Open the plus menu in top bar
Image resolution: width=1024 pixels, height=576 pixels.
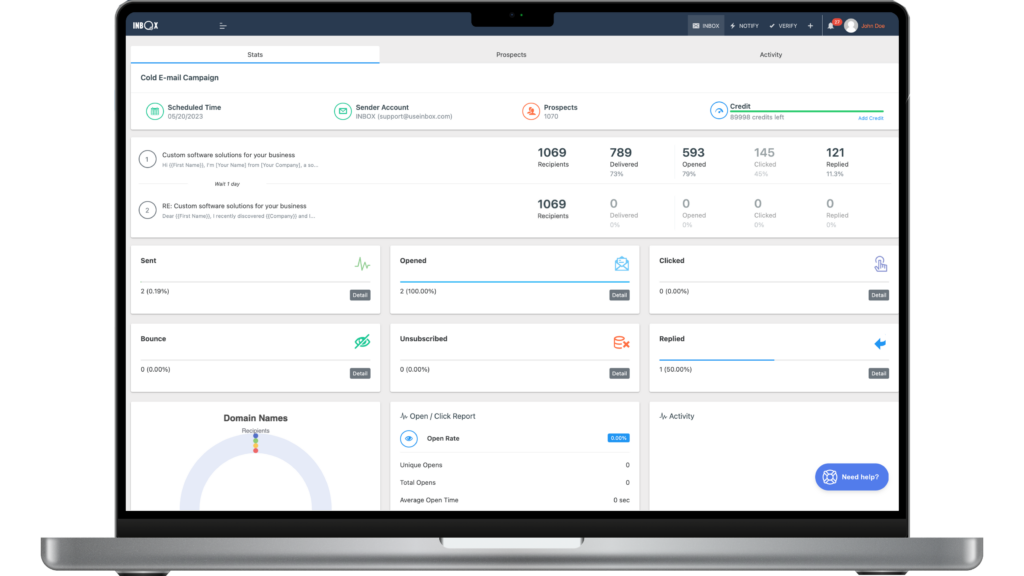(x=810, y=26)
